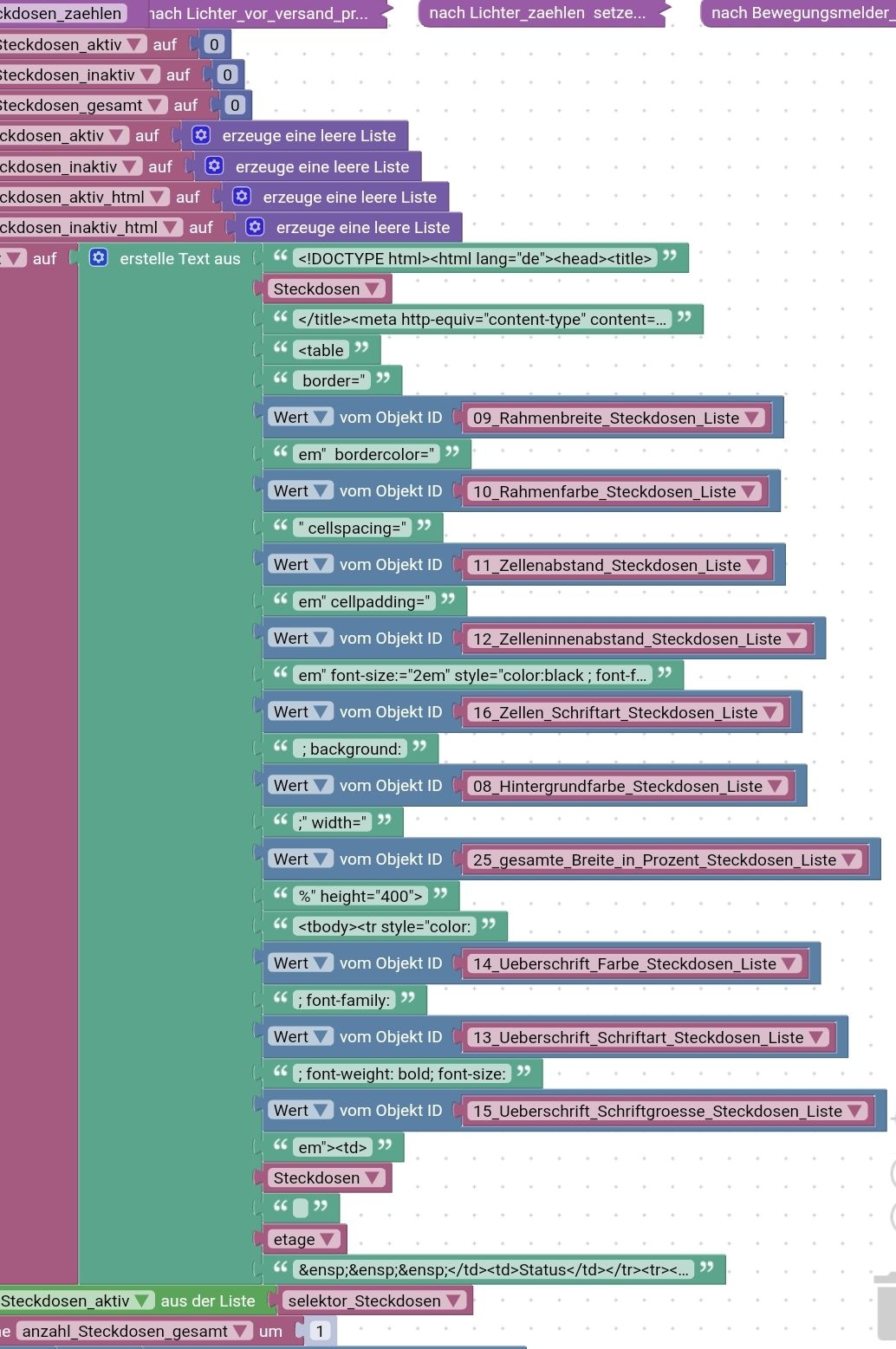Edit the em"><td> text field
This screenshot has height=1349, width=896.
pyautogui.click(x=333, y=1147)
